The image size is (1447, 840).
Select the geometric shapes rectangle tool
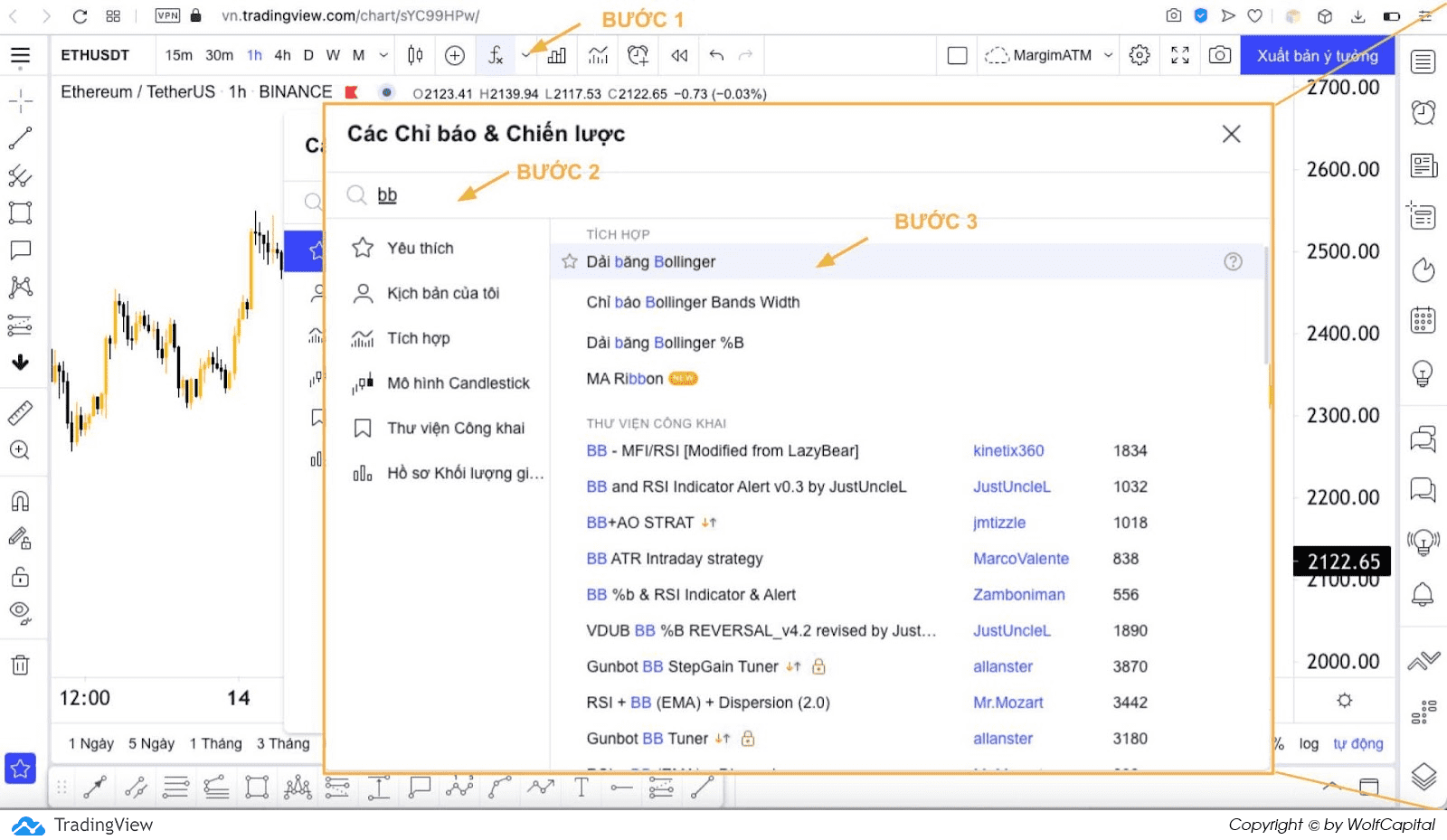[20, 212]
